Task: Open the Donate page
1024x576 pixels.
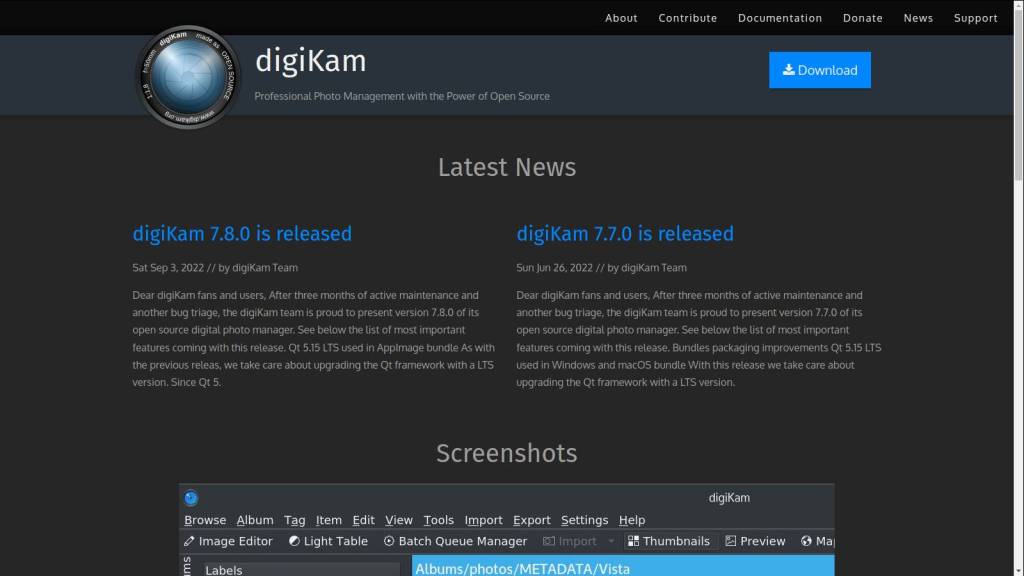Action: coord(863,18)
